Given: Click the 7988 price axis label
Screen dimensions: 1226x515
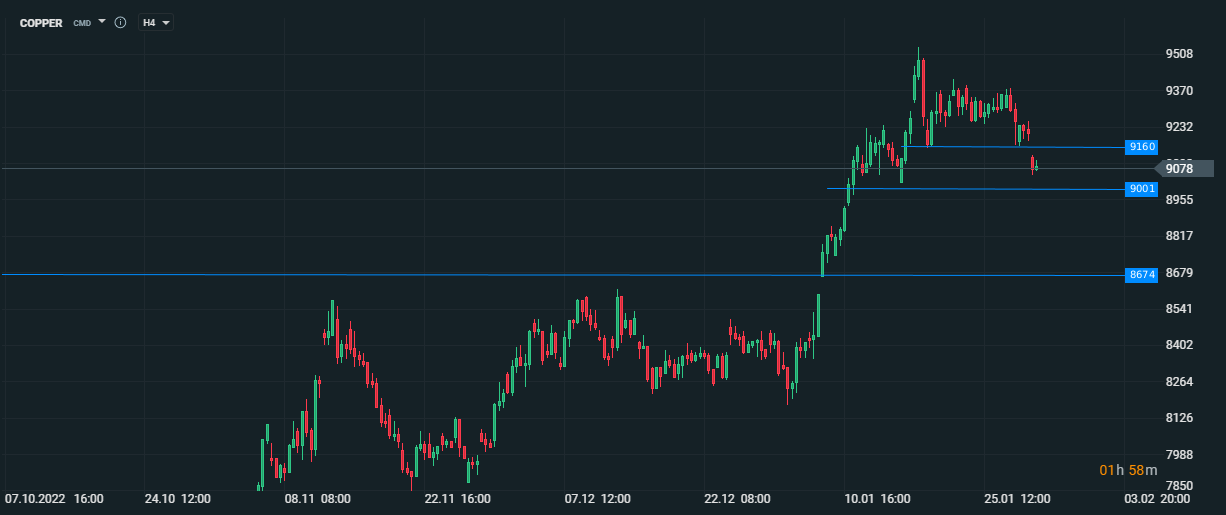Looking at the screenshot, I should point(1180,455).
